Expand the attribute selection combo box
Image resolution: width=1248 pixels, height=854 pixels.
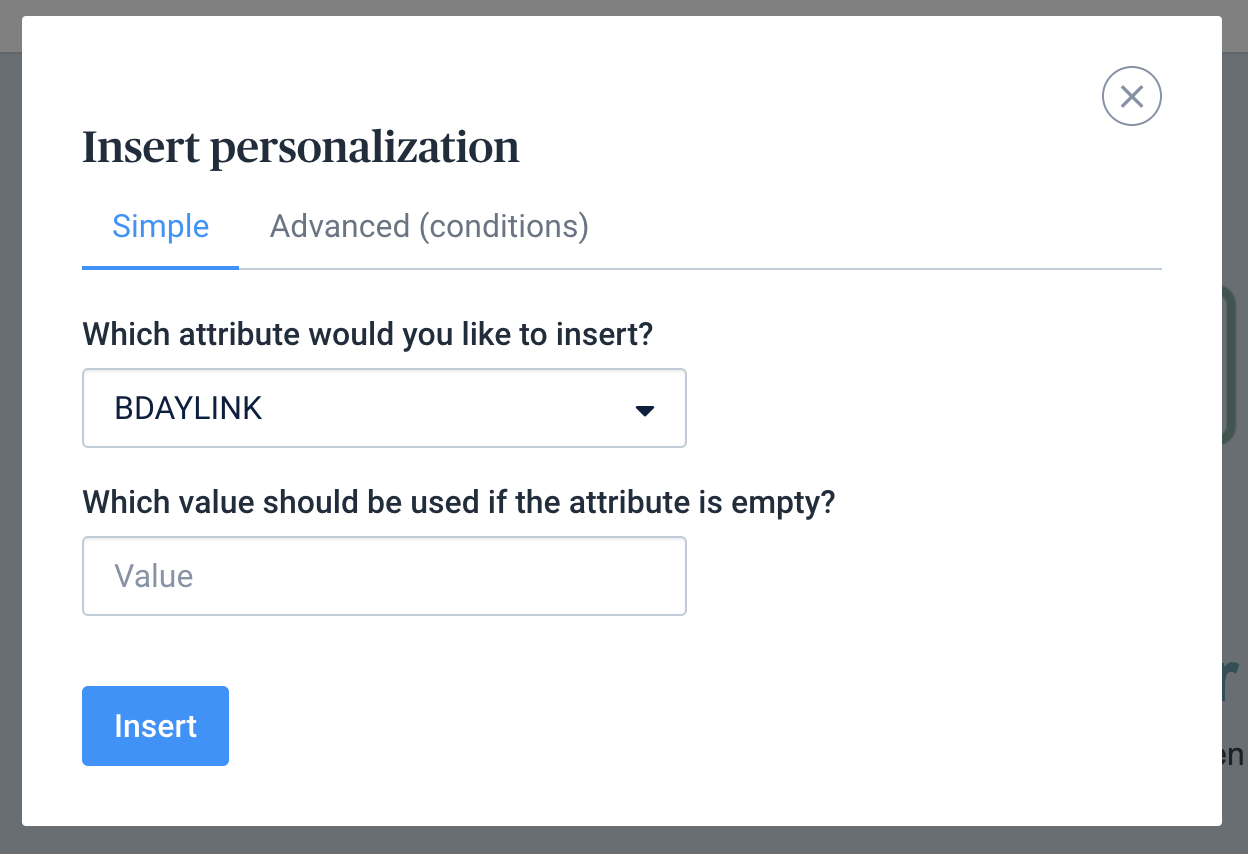pyautogui.click(x=384, y=408)
